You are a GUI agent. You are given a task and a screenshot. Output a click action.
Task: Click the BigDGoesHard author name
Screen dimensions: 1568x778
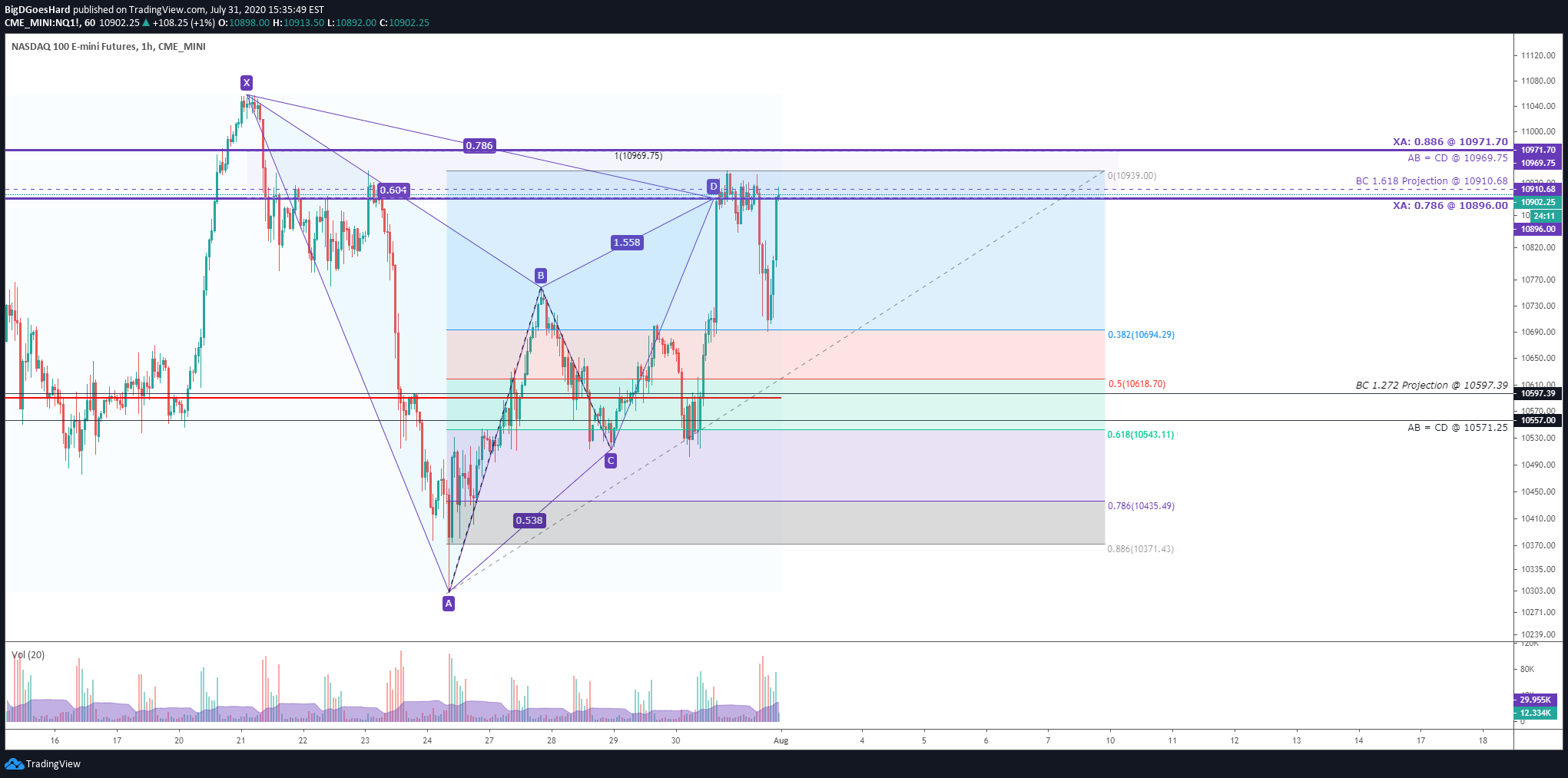point(37,10)
